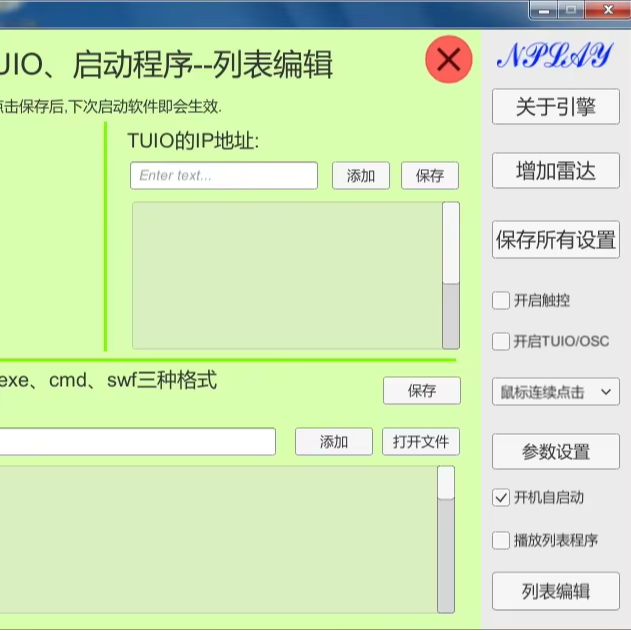The height and width of the screenshot is (631, 631).
Task: Close the window via title bar X
Action: click(x=608, y=10)
